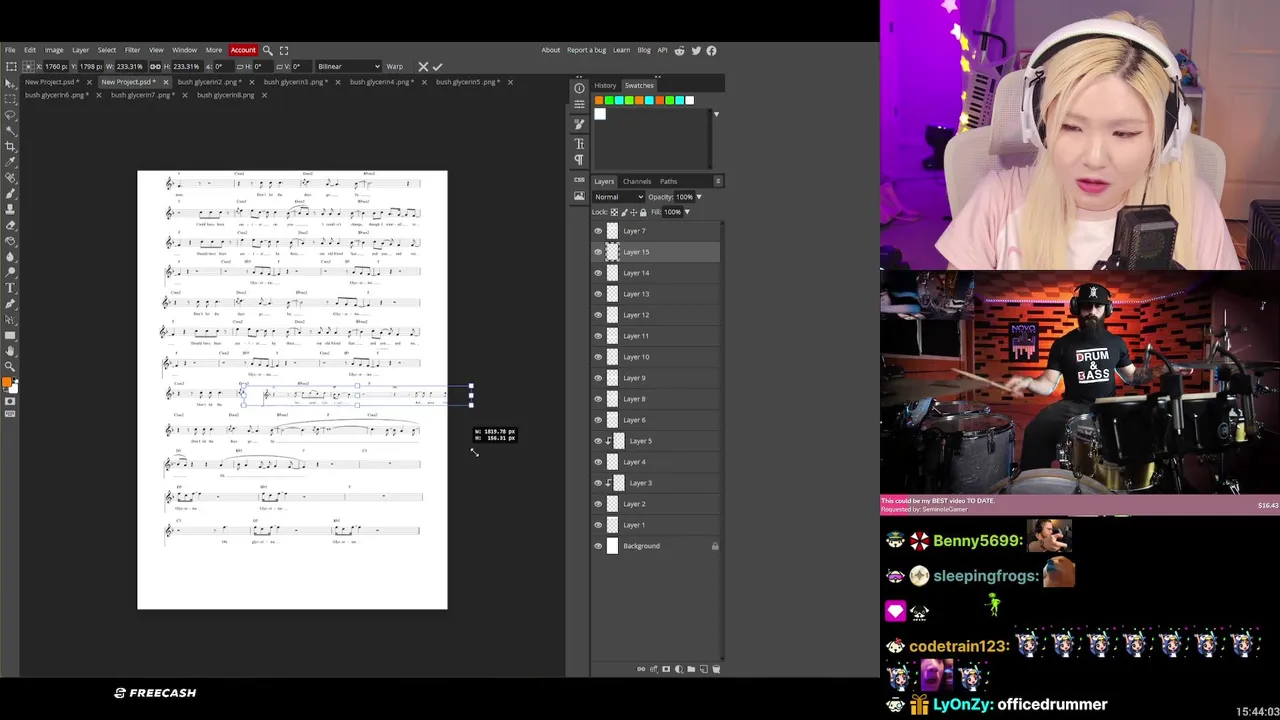1280x720 pixels.
Task: Select the Paint Bucket tool
Action: [11, 241]
